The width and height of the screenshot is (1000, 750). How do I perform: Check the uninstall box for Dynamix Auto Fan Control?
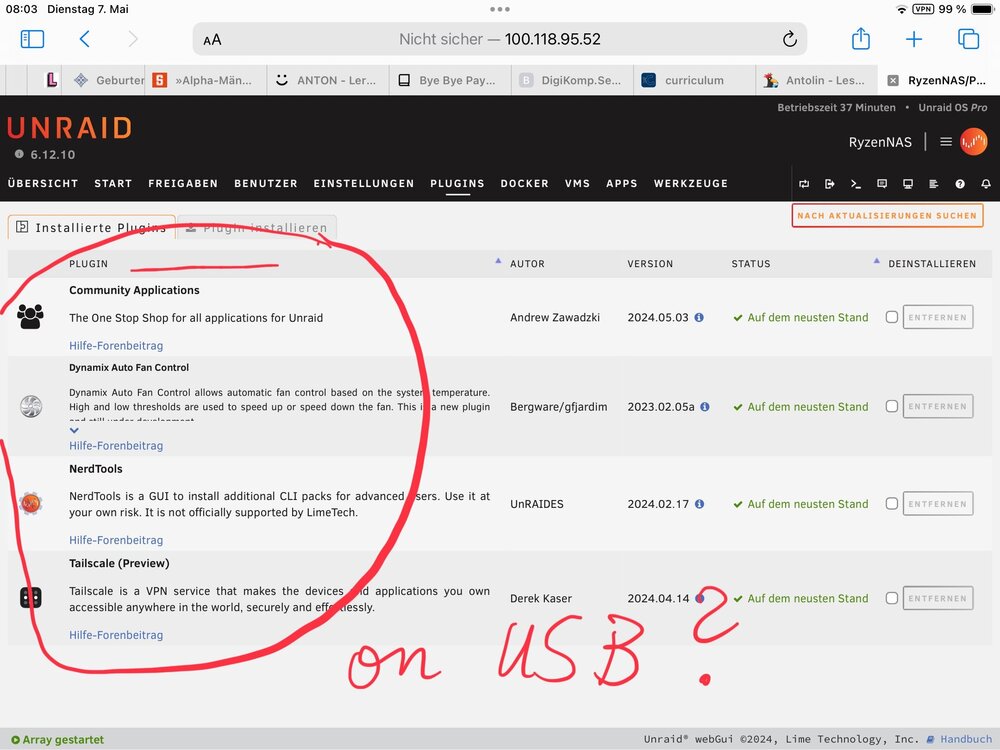[892, 406]
